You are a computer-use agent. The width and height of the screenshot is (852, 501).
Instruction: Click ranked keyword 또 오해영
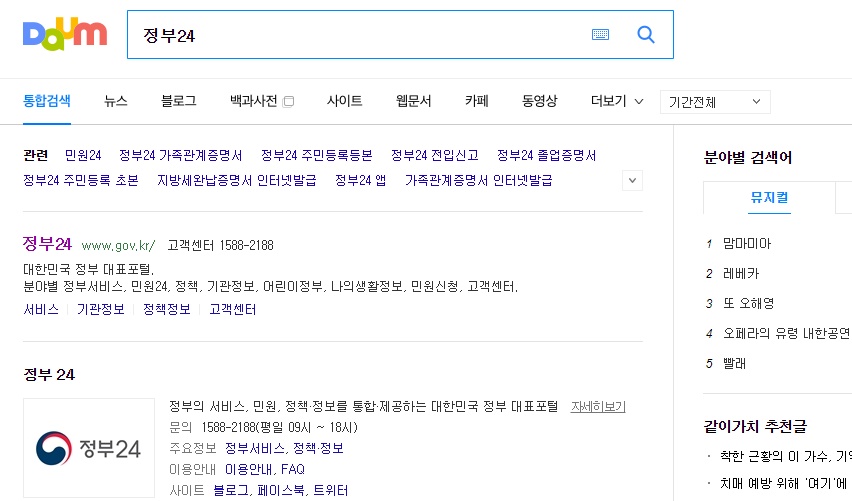tap(748, 303)
